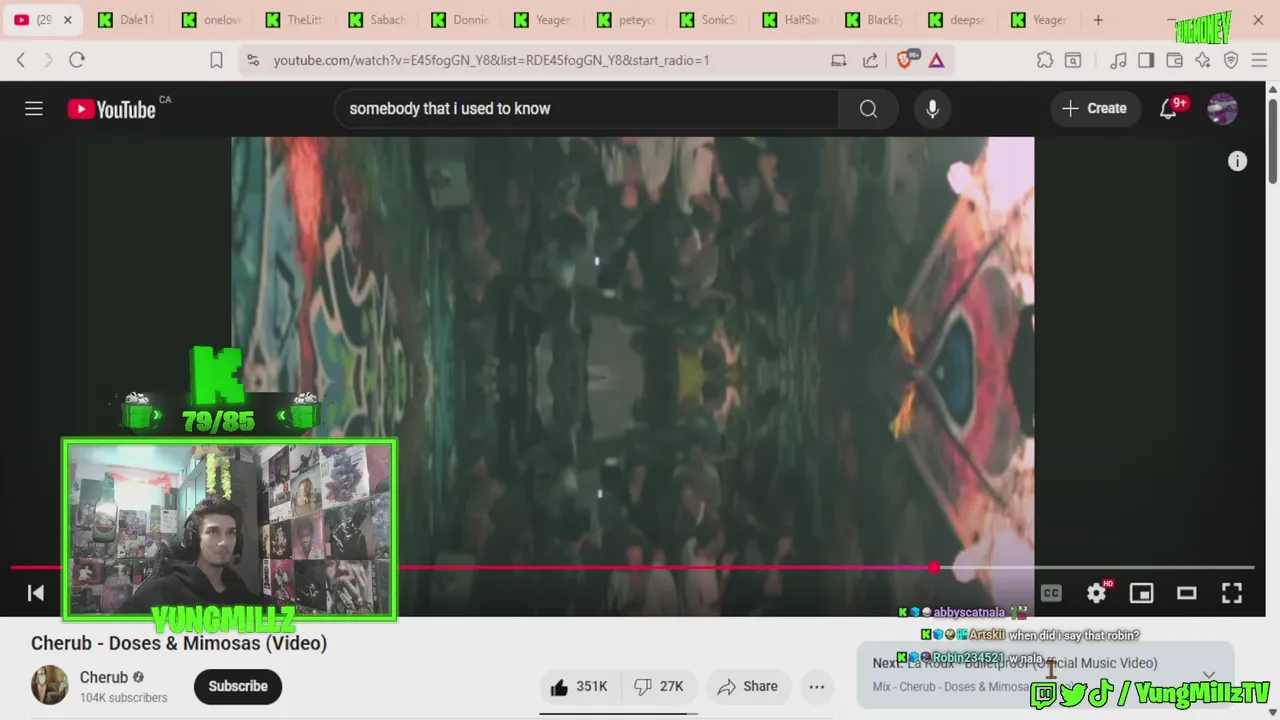
Task: Open the YouTube hamburger guide menu
Action: pos(34,109)
